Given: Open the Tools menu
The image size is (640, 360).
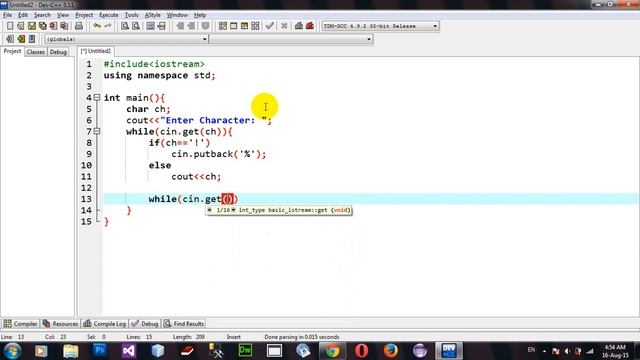Looking at the screenshot, I should 131,15.
